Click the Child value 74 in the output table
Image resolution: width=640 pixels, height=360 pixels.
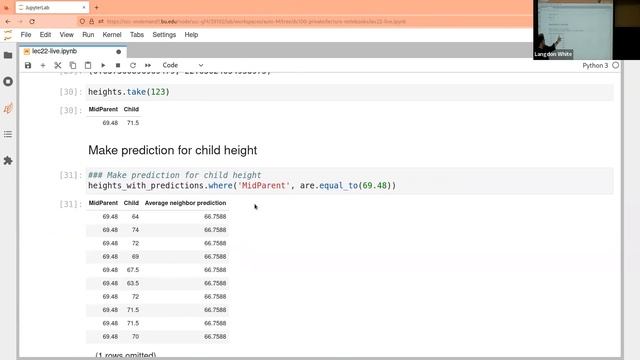135,230
